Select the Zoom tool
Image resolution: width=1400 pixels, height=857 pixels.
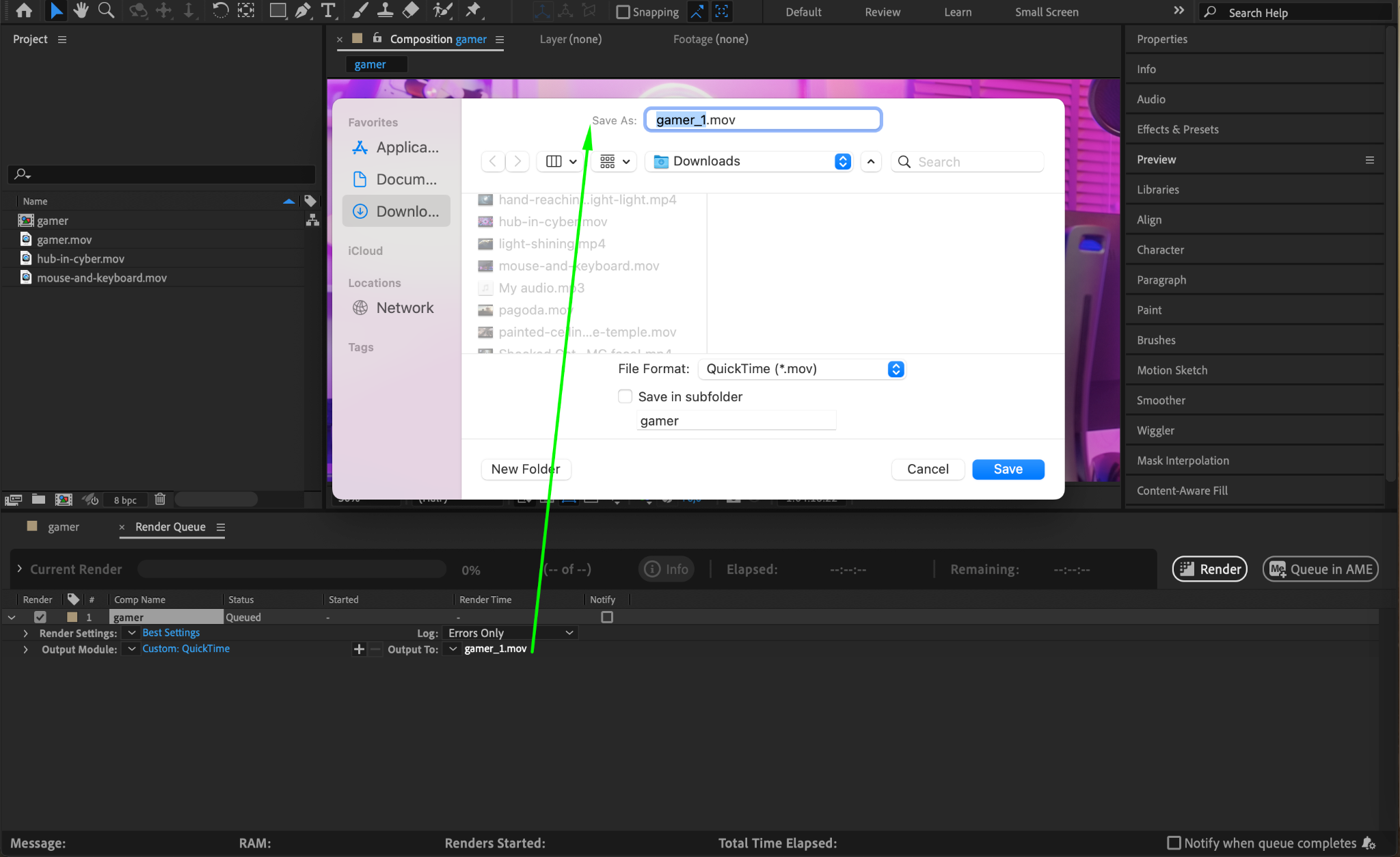[106, 10]
